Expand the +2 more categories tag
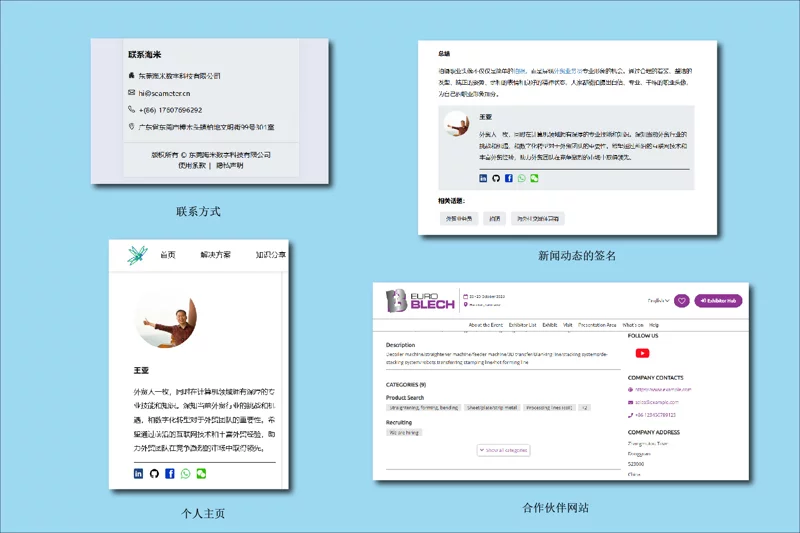The image size is (800, 533). pos(585,408)
